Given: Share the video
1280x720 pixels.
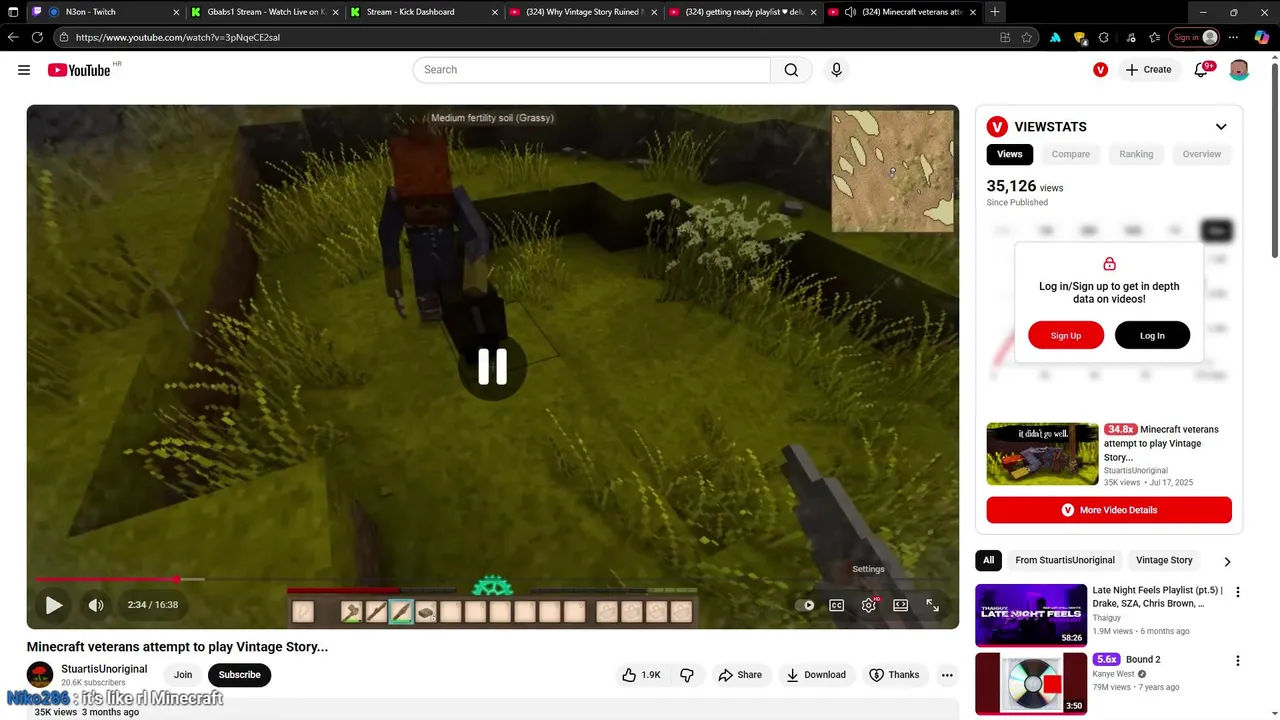Looking at the screenshot, I should [x=740, y=675].
